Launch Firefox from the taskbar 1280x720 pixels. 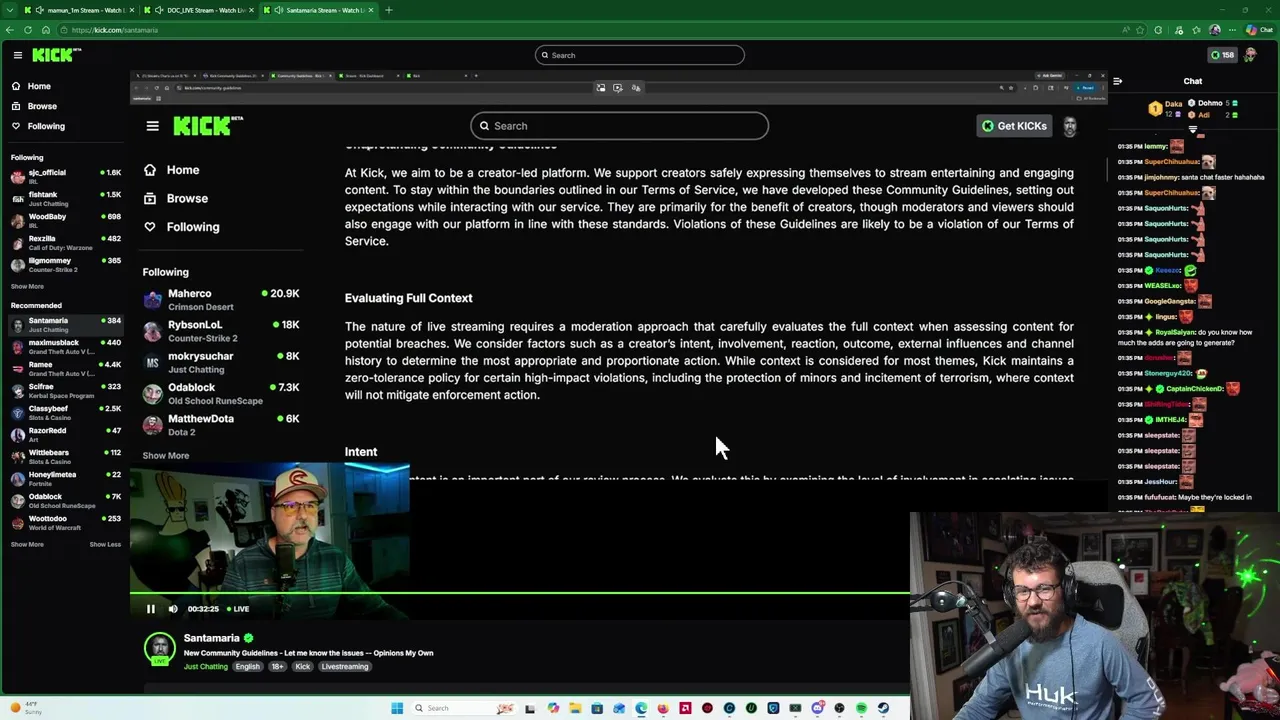[x=663, y=708]
